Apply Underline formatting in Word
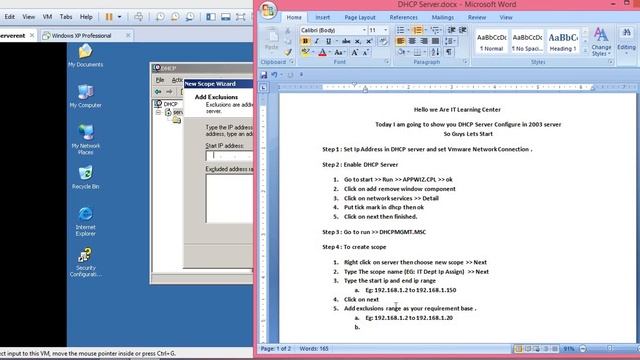Image resolution: width=640 pixels, height=360 pixels. pos(328,41)
